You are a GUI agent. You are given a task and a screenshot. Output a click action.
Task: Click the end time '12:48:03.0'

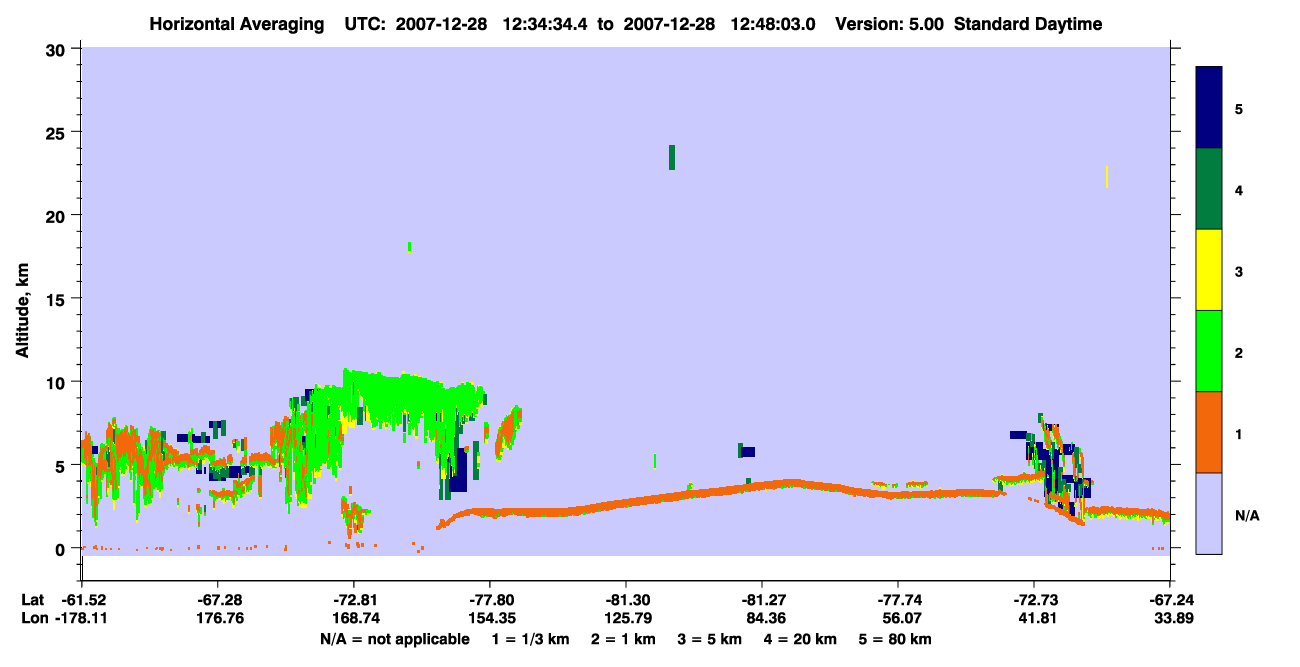(775, 24)
